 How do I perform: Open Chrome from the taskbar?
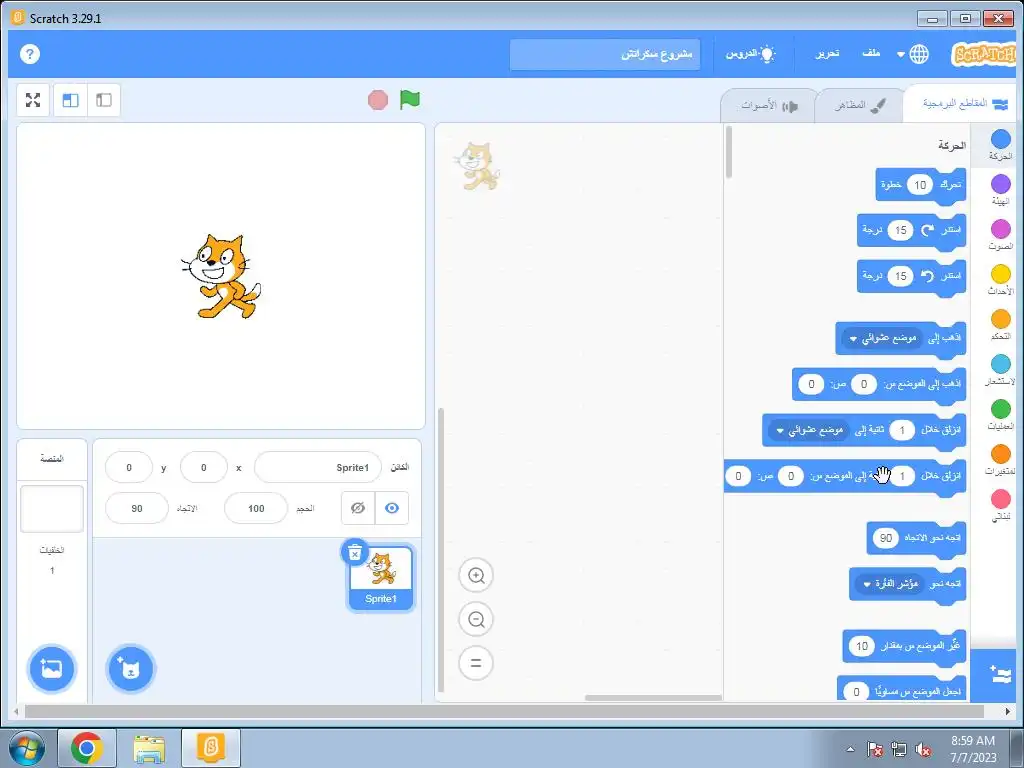click(x=87, y=748)
